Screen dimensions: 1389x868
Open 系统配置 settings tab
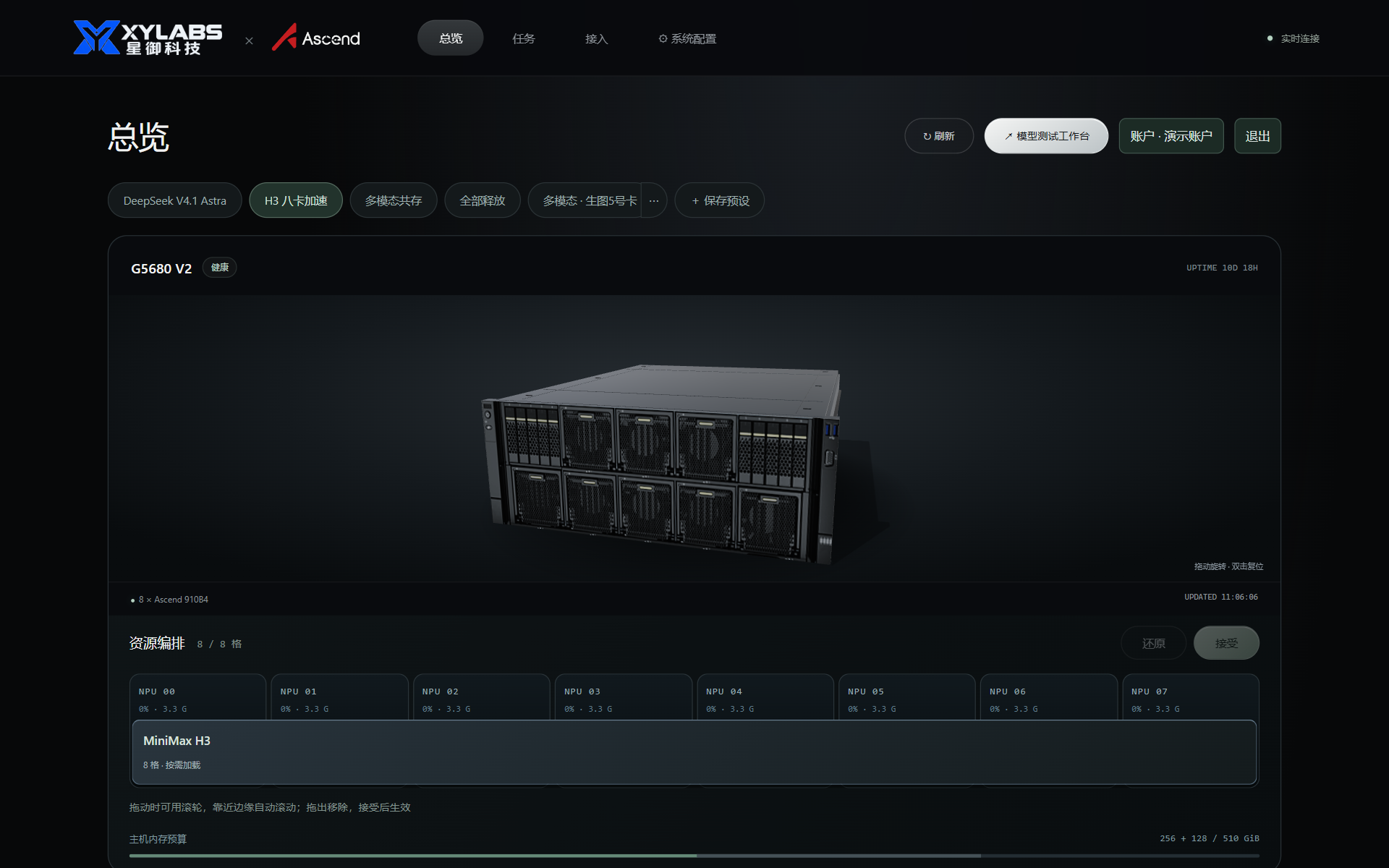(687, 38)
